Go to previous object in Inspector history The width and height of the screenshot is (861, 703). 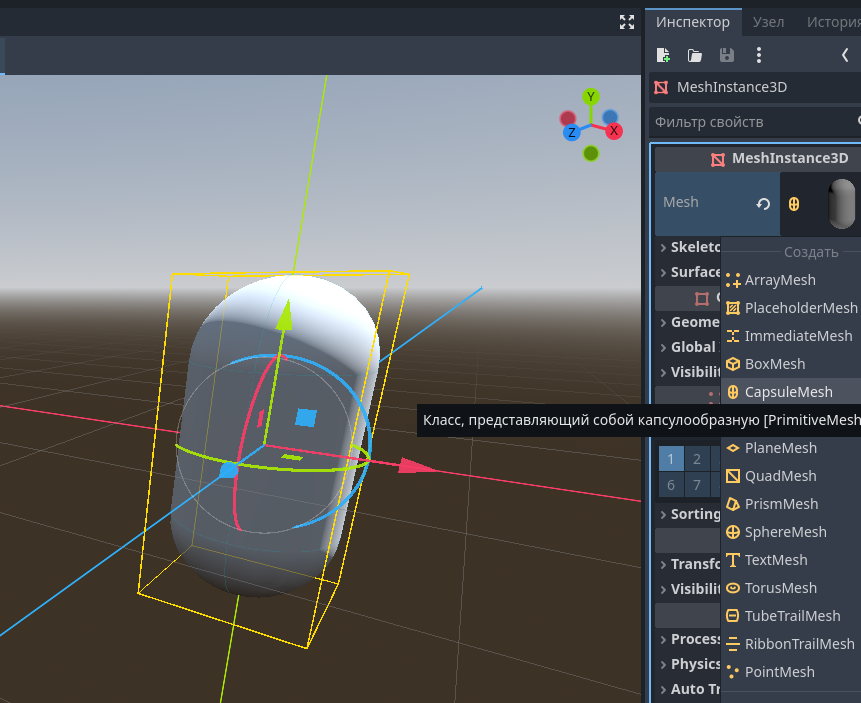click(x=845, y=55)
